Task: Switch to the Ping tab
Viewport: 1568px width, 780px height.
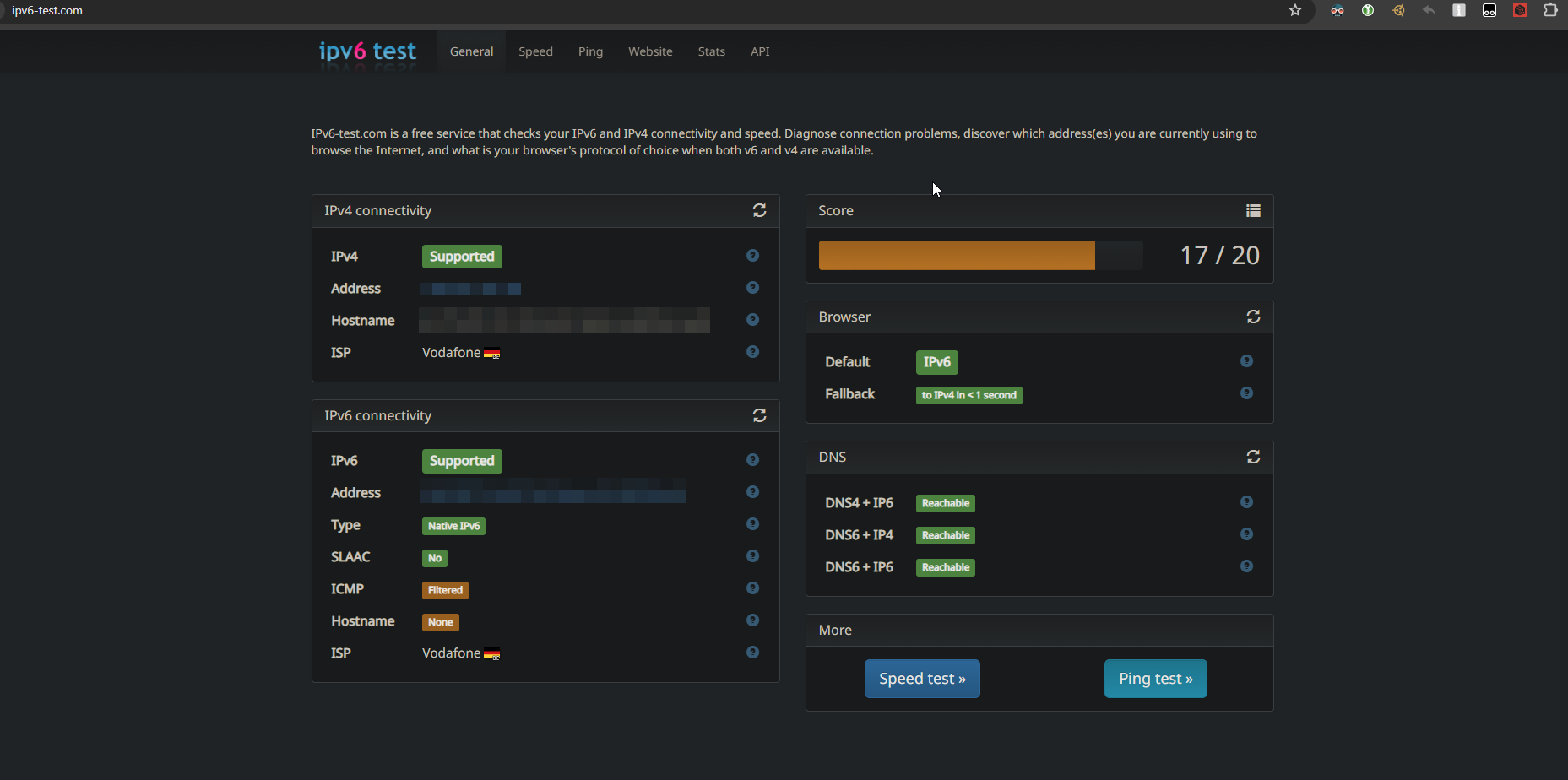Action: [590, 51]
